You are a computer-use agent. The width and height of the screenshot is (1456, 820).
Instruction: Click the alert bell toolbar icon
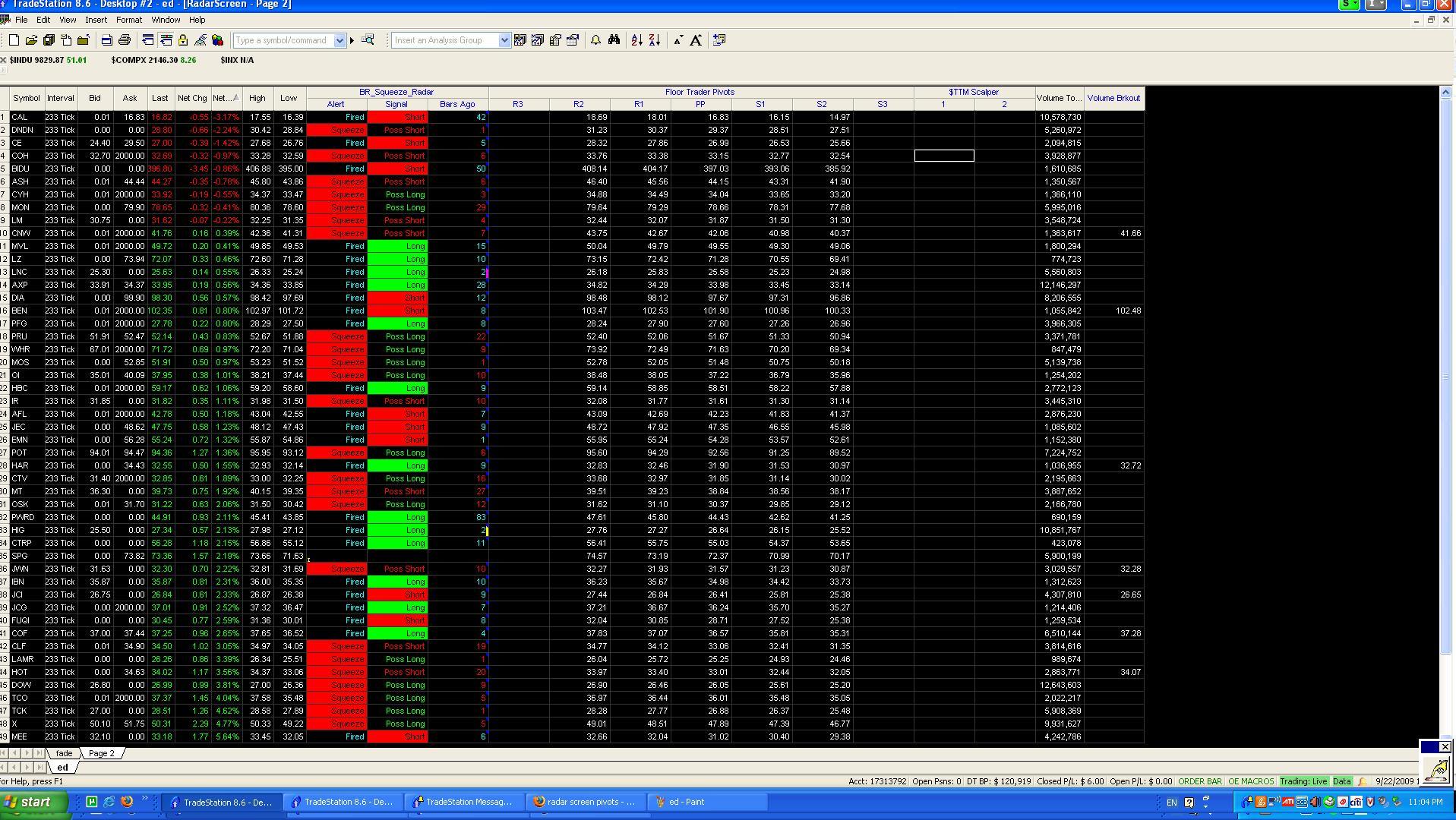pos(596,40)
